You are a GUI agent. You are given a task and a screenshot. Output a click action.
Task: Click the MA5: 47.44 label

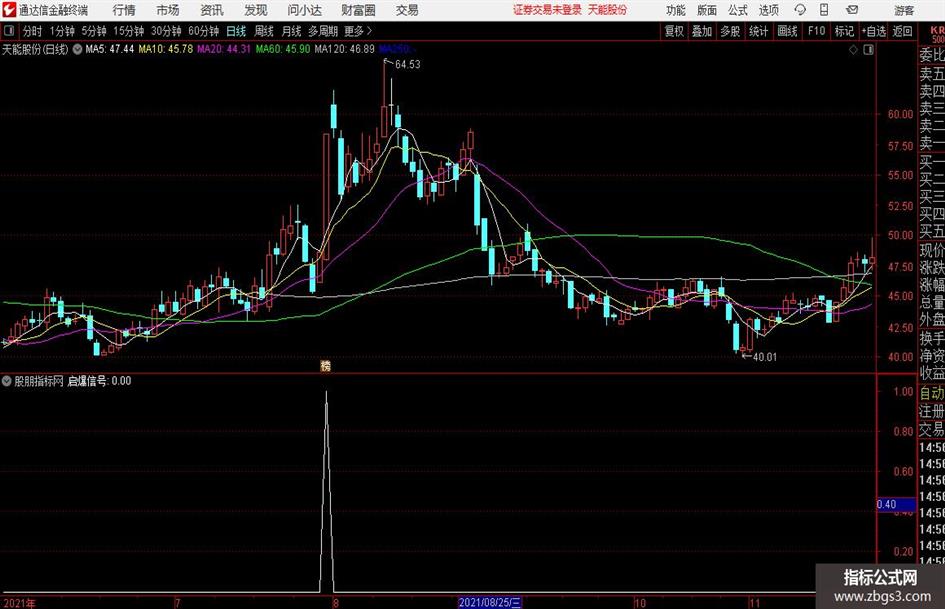coord(110,49)
